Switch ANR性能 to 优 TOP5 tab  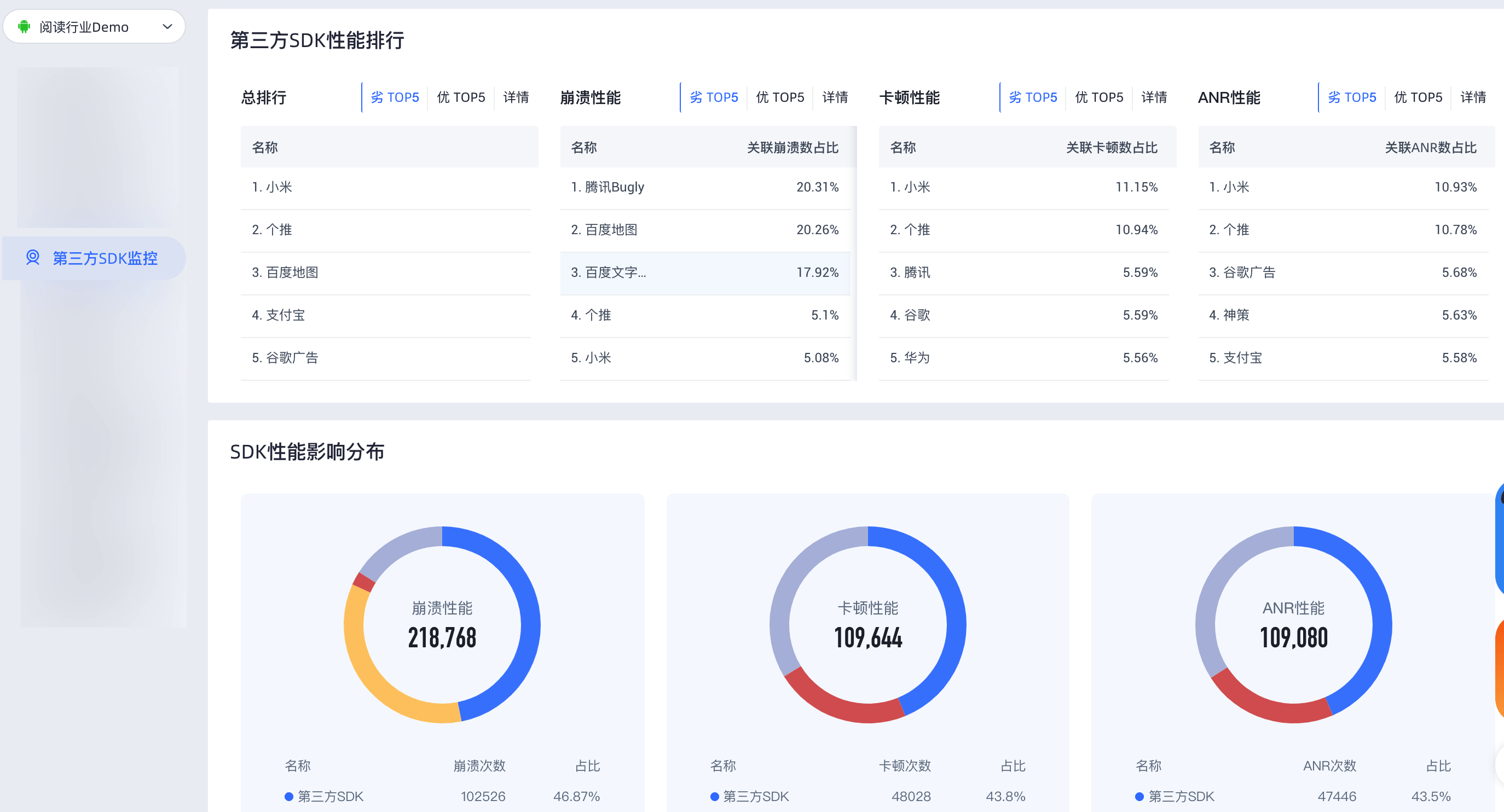click(x=1418, y=97)
